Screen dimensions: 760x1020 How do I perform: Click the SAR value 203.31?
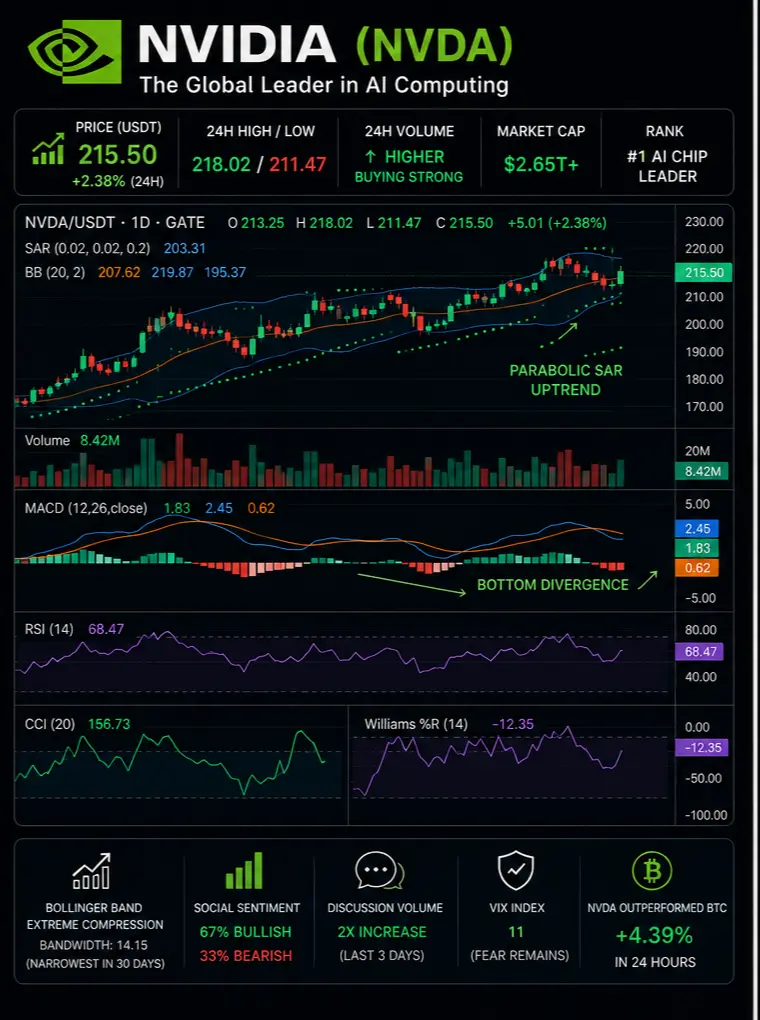click(185, 248)
